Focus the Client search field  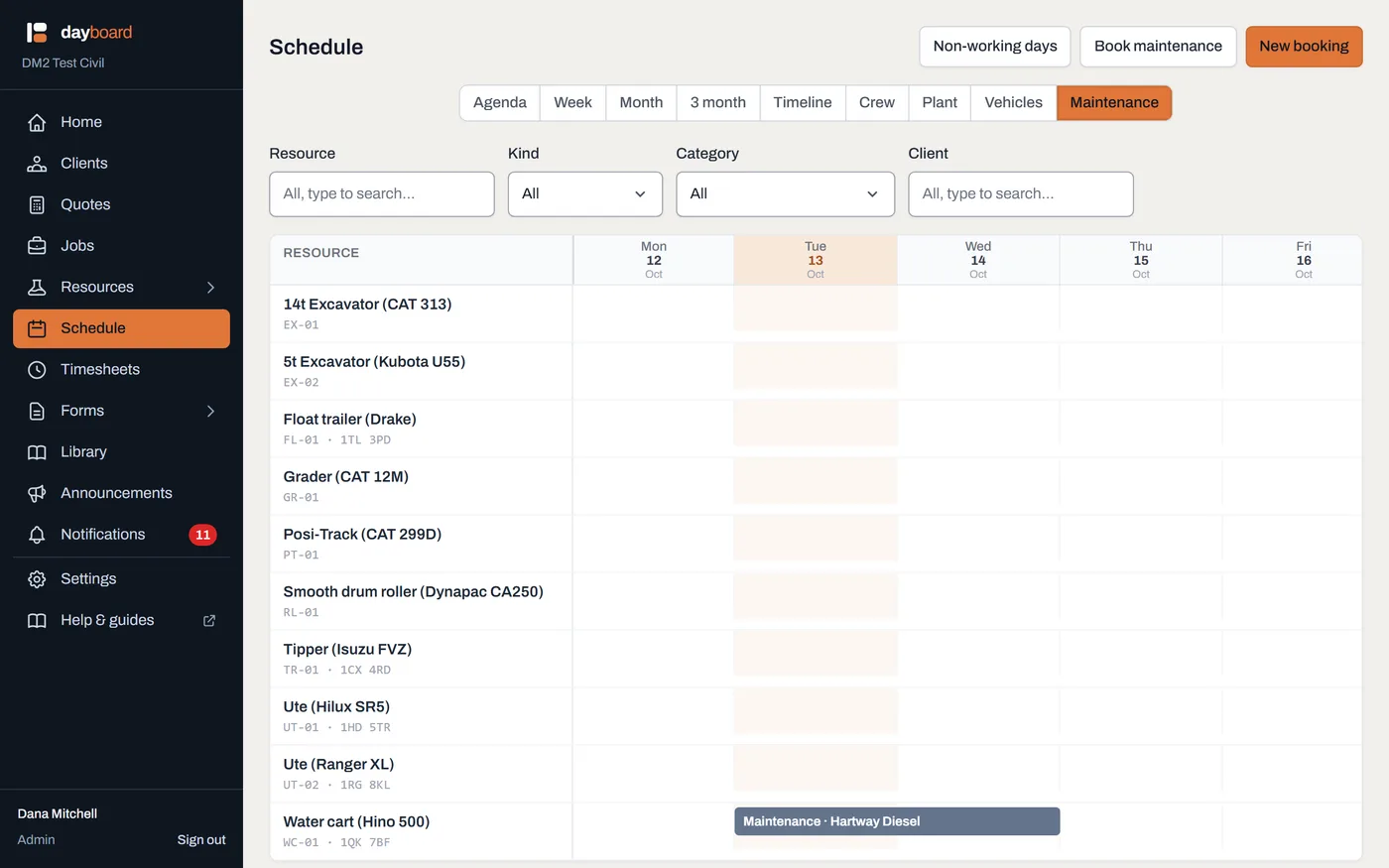(x=1021, y=193)
